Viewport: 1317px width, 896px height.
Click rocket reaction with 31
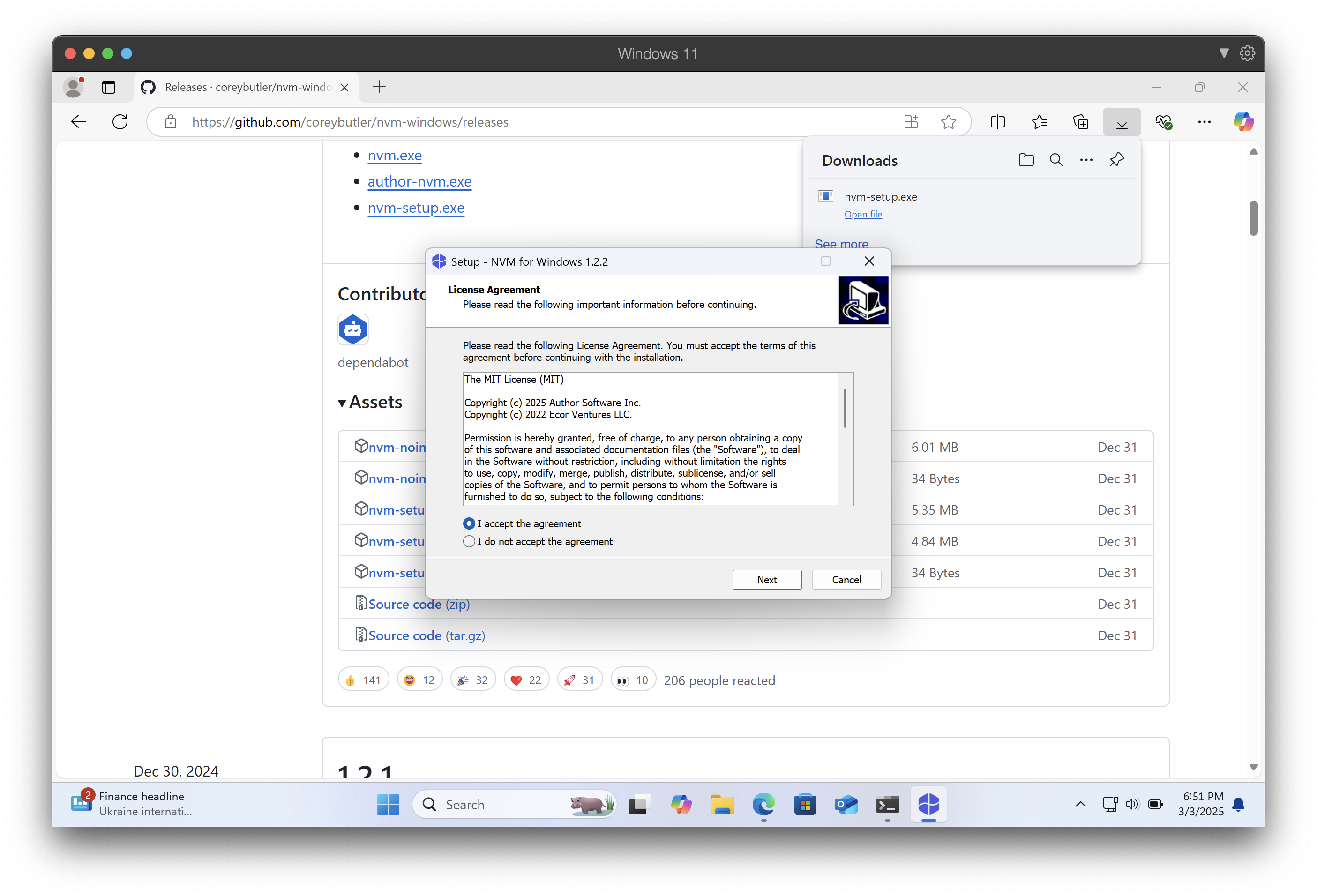click(x=579, y=679)
